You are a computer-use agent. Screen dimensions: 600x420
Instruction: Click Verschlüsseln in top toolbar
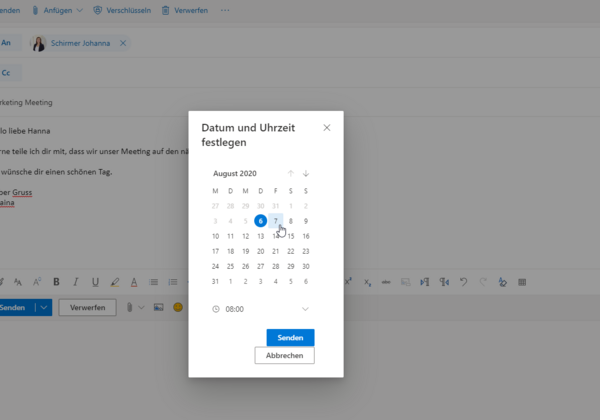(x=122, y=10)
